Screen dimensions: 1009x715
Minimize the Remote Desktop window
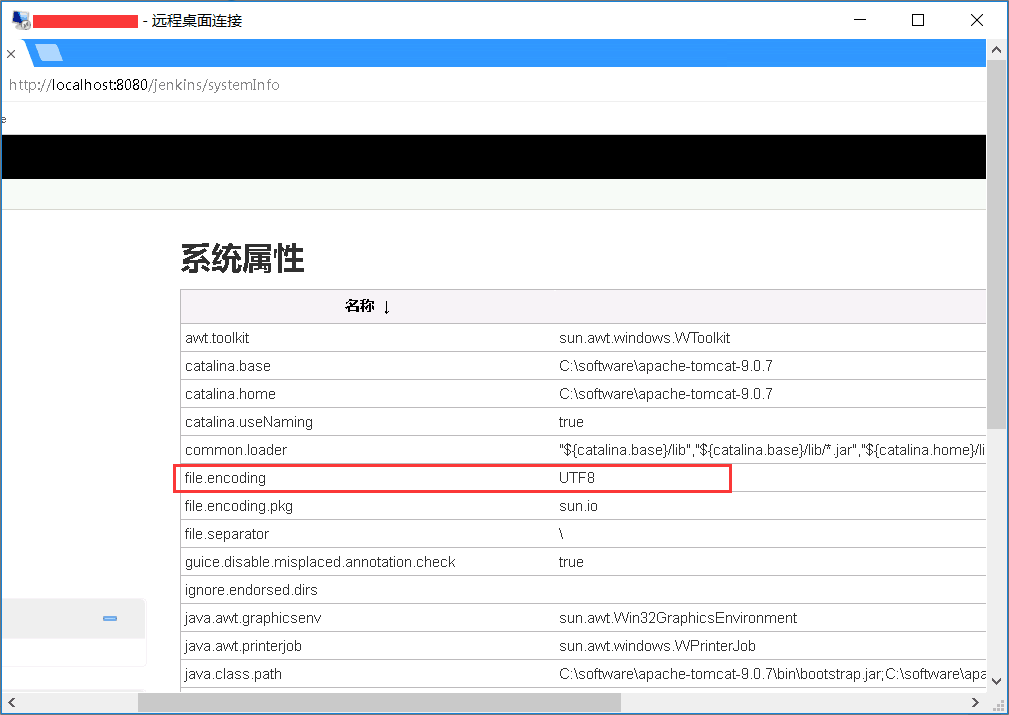point(859,20)
